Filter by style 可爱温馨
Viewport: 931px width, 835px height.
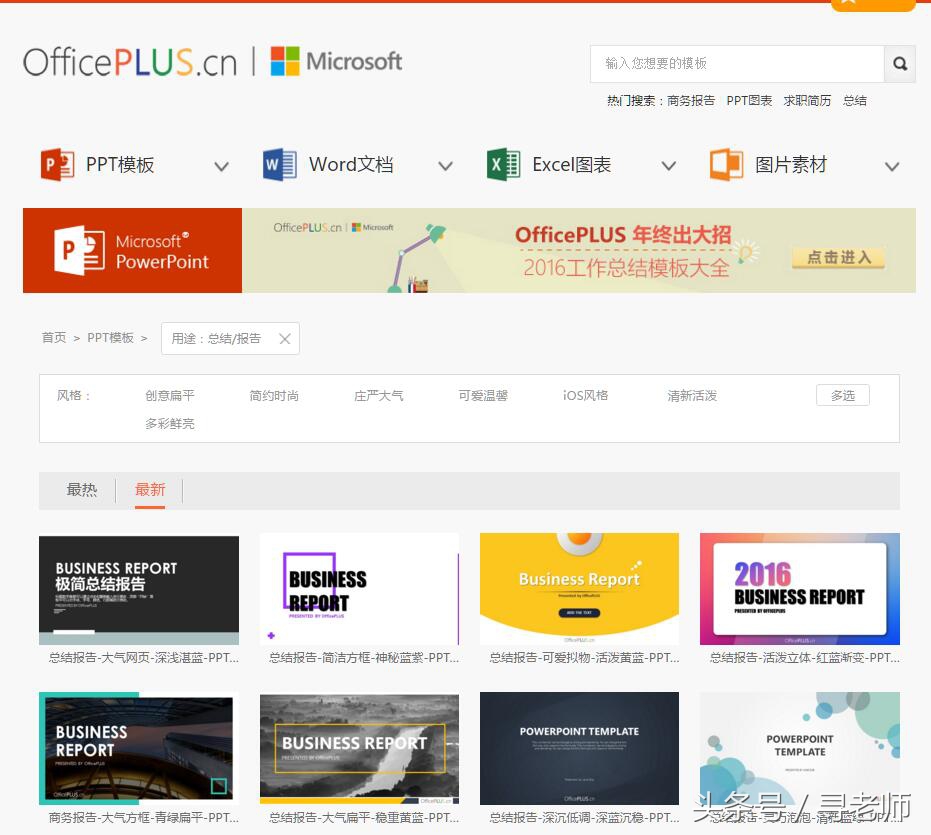pos(483,396)
